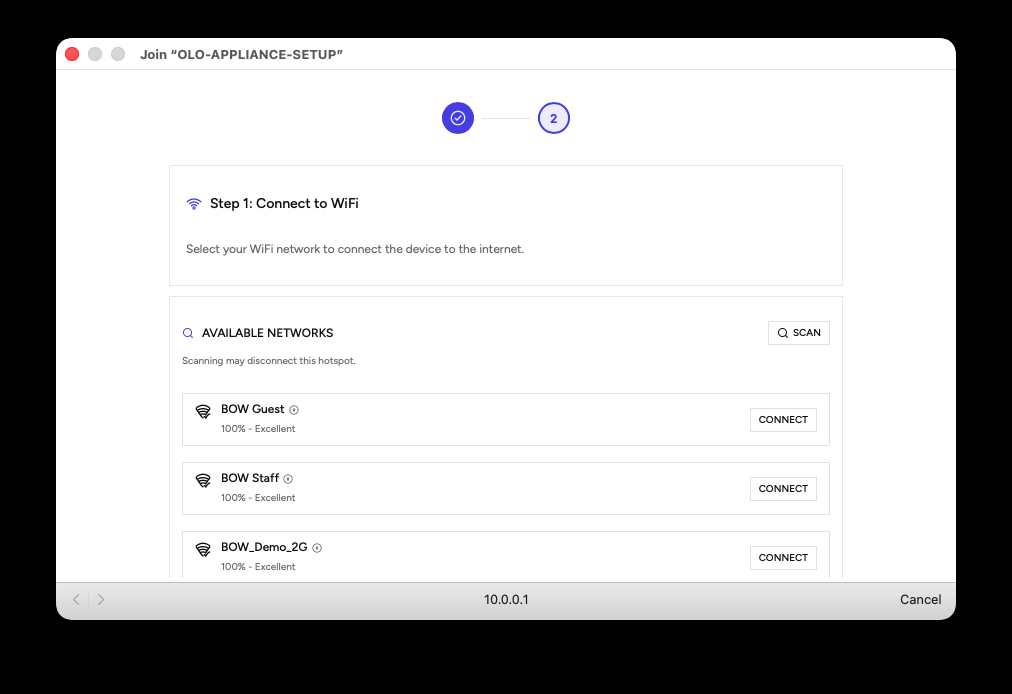
Task: Click the signal strength icon for BOW Staff
Action: pyautogui.click(x=203, y=478)
